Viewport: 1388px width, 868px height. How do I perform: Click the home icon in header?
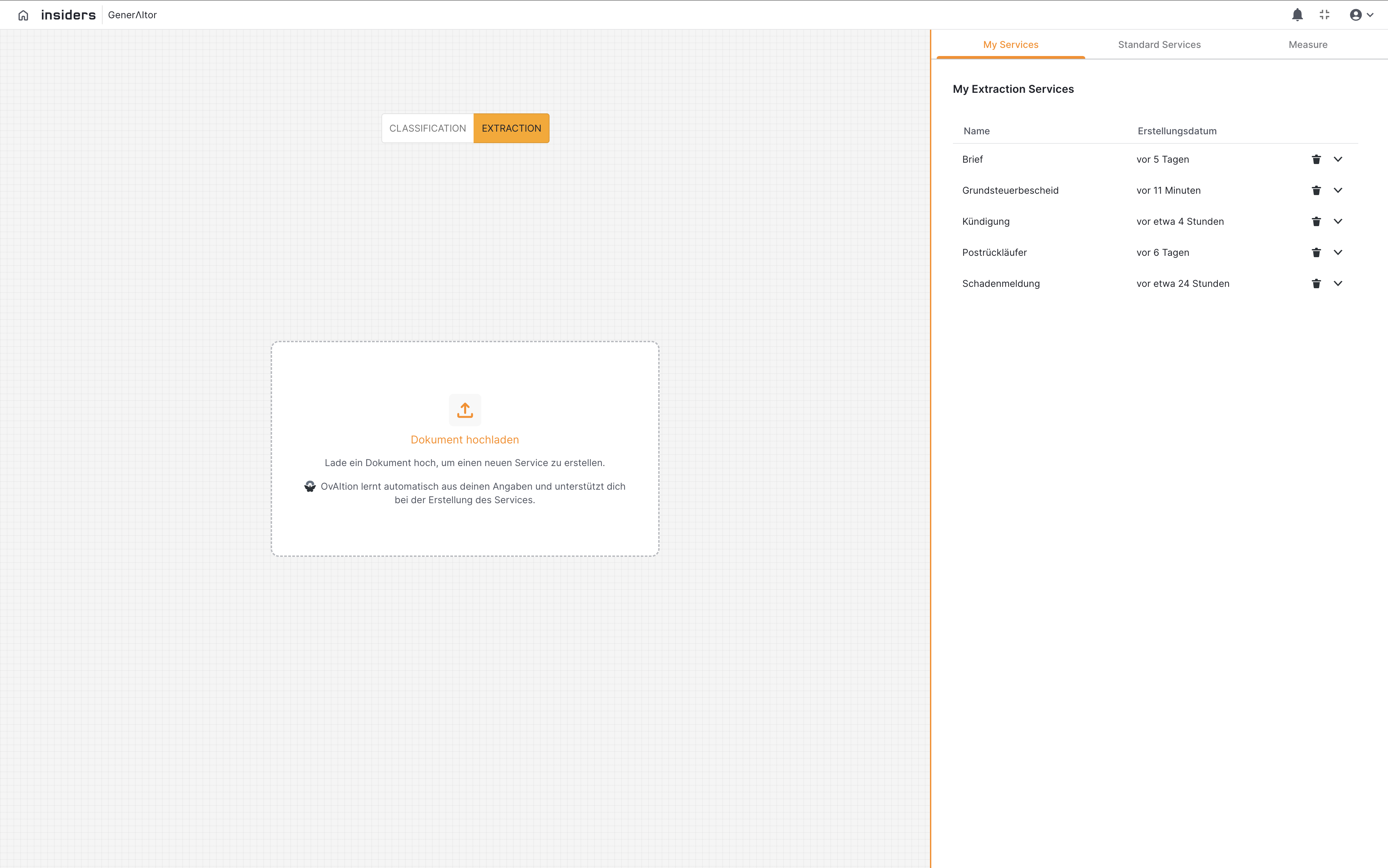click(23, 16)
